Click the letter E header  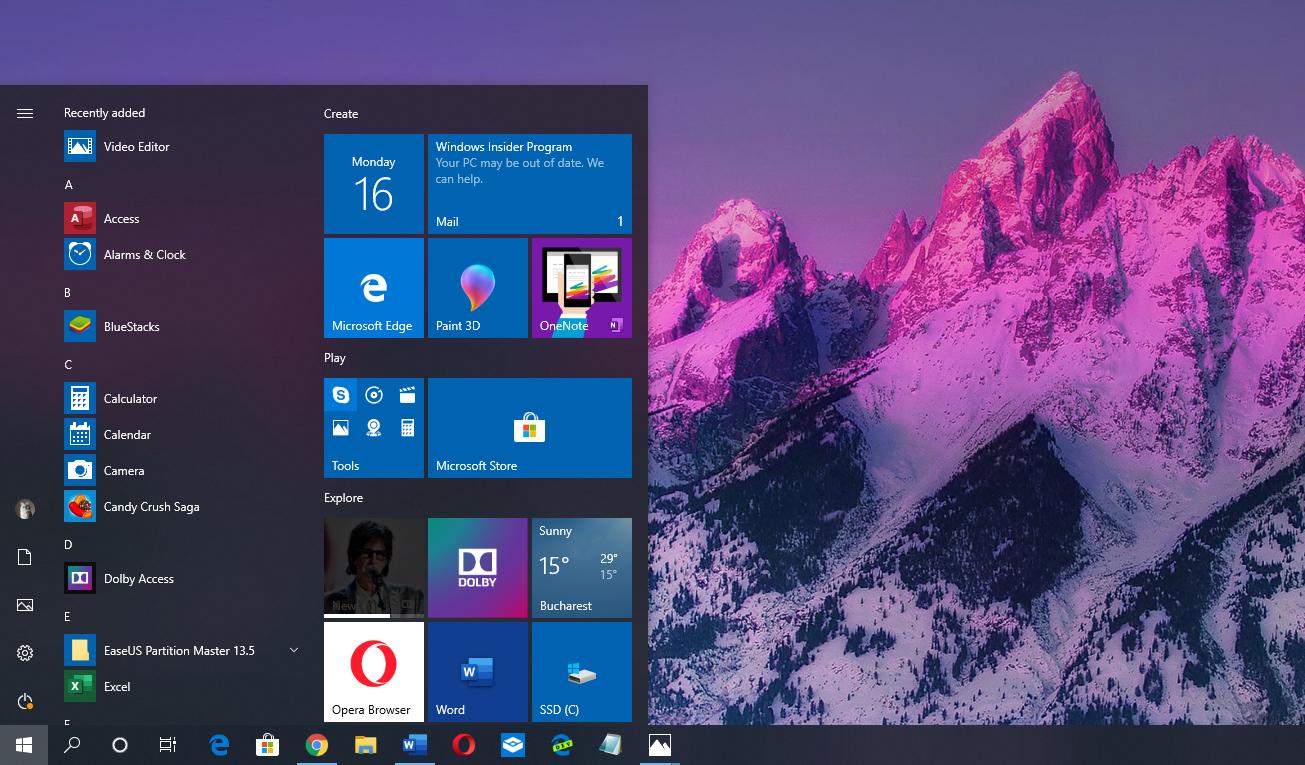coord(67,617)
